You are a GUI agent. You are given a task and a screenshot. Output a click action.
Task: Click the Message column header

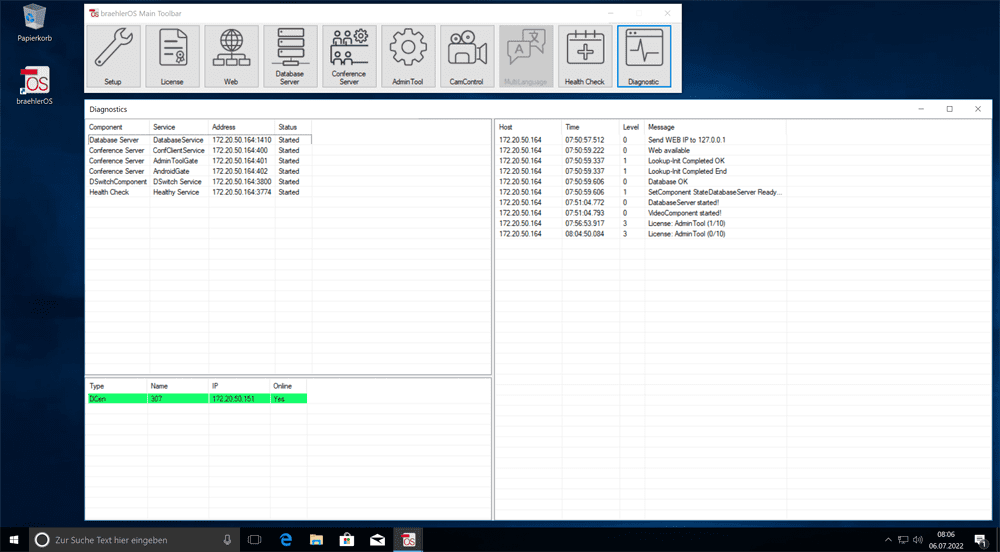[x=715, y=127]
